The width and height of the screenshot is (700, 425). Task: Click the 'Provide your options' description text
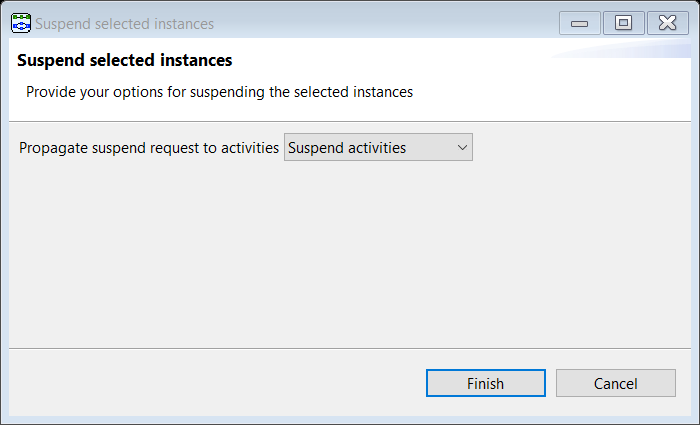point(219,92)
